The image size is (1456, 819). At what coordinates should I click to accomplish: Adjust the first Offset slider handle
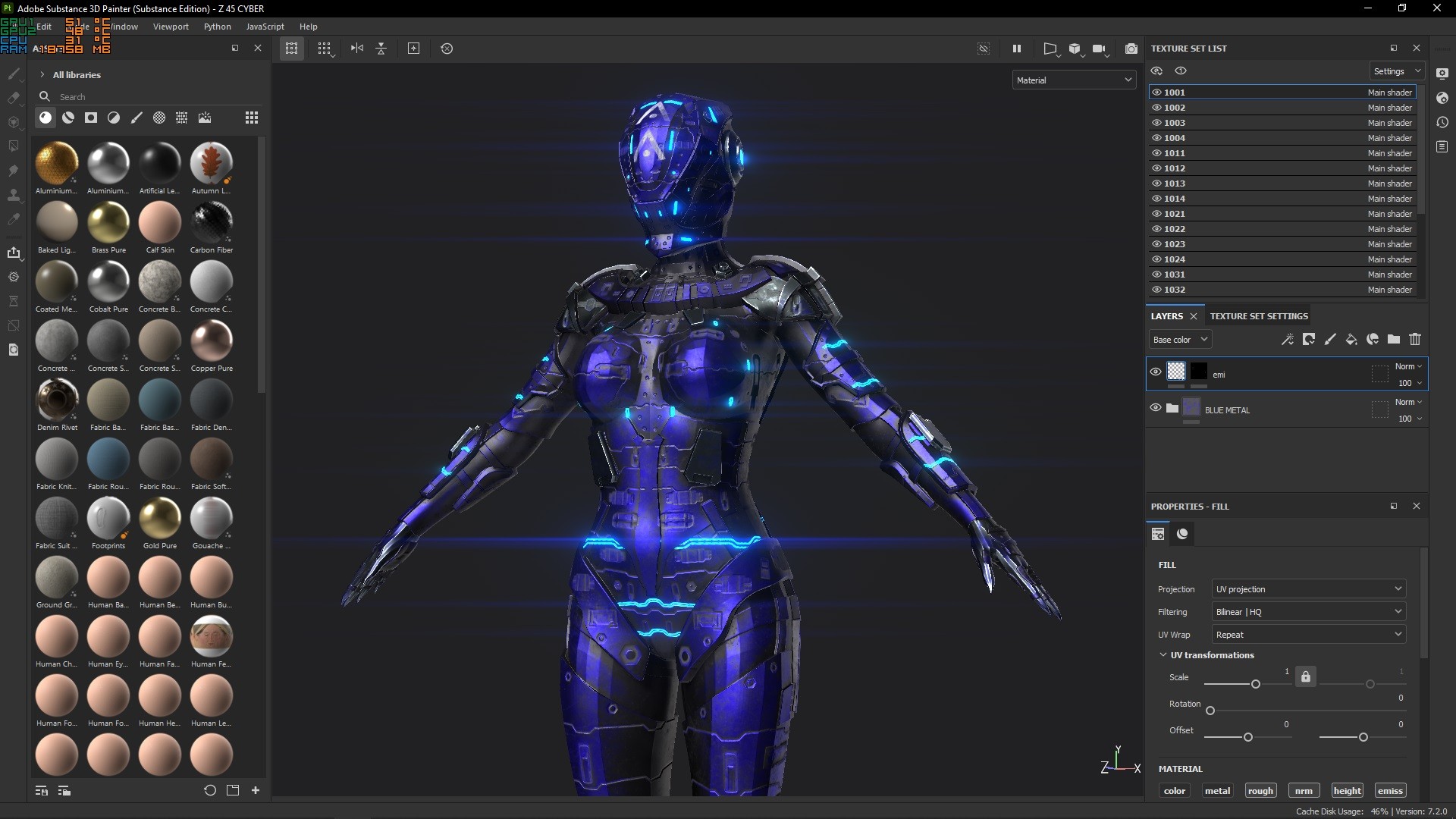pyautogui.click(x=1248, y=737)
